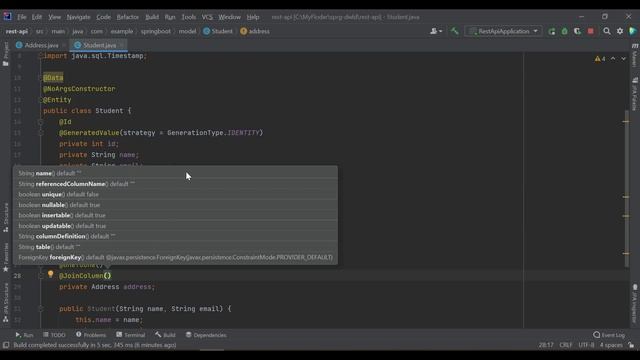Click the Build project hammer icon
The height and width of the screenshot is (360, 640).
454,31
